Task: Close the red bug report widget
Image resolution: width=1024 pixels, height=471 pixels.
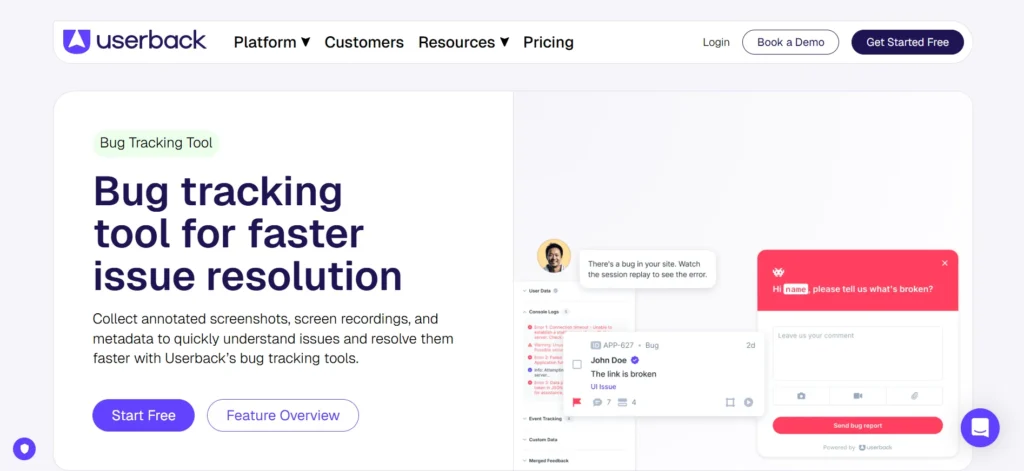Action: [x=944, y=263]
